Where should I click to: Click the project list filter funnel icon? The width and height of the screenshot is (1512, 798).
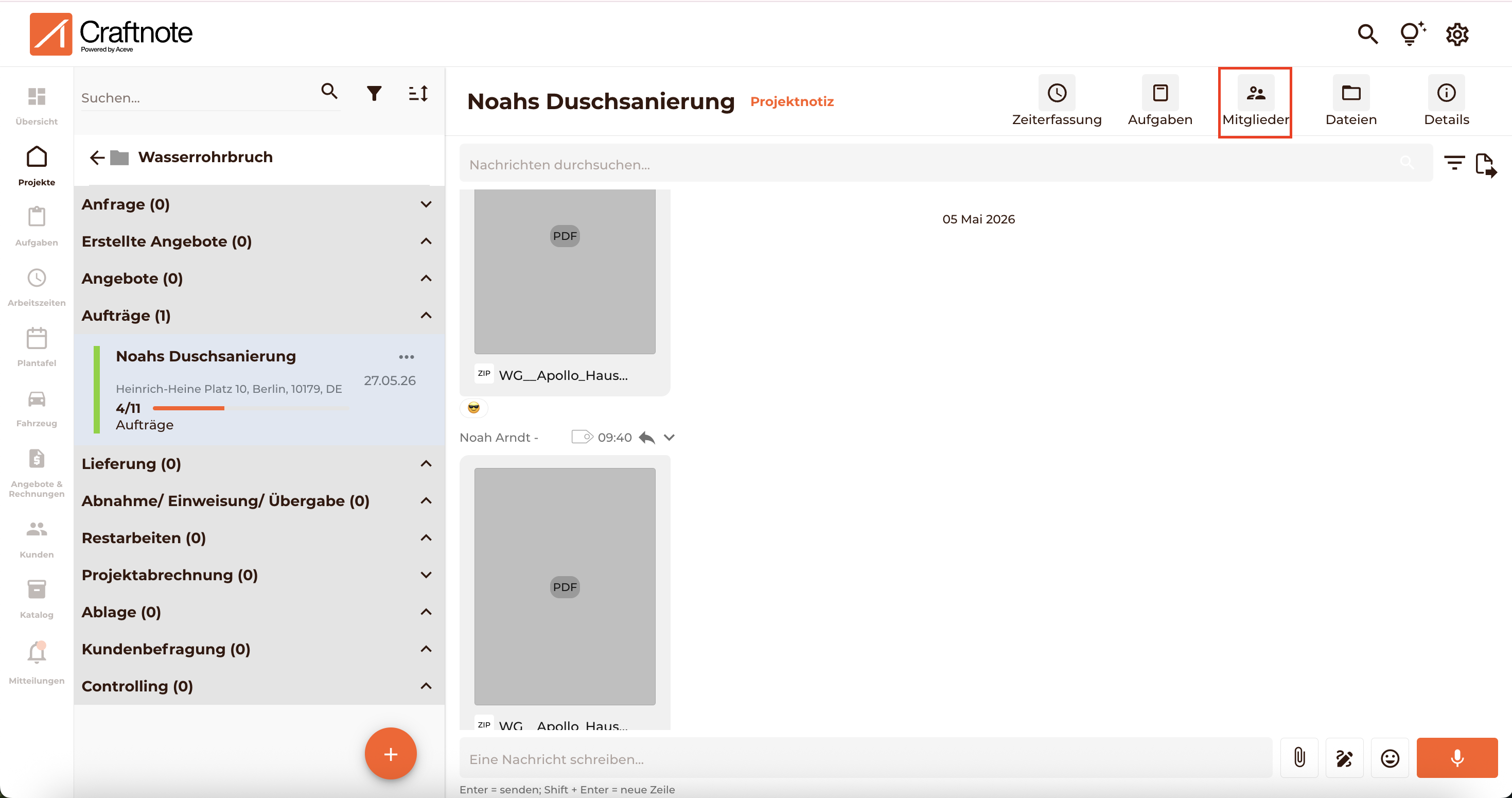point(374,93)
